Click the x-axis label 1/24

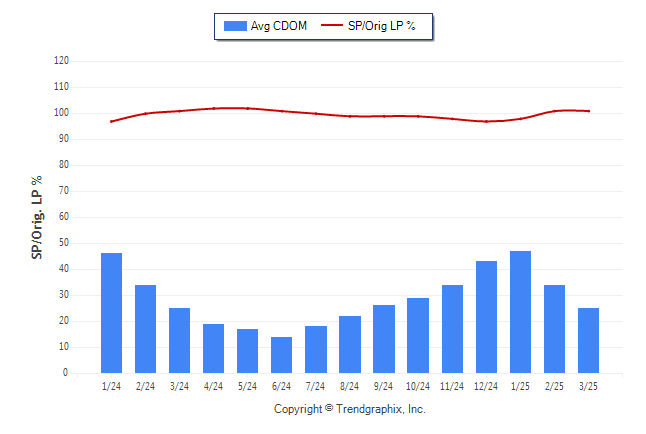coord(111,386)
